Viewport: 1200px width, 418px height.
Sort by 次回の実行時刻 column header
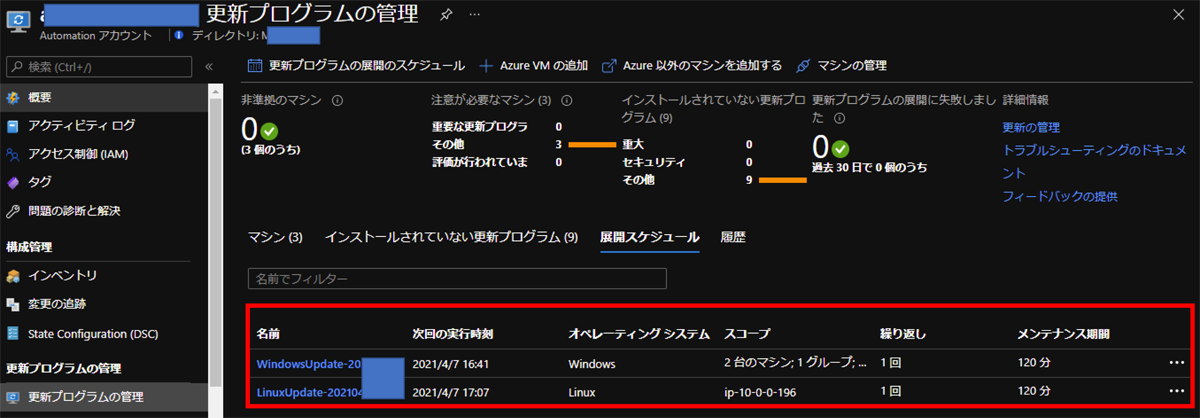[x=454, y=333]
